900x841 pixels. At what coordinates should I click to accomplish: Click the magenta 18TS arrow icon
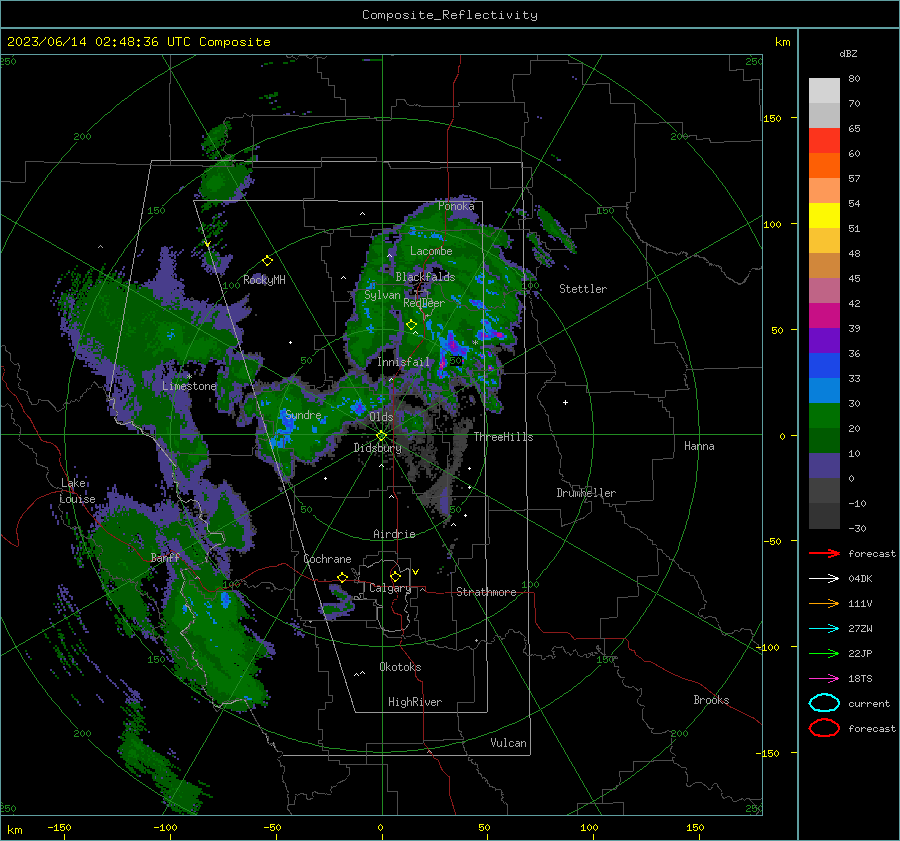pos(824,679)
